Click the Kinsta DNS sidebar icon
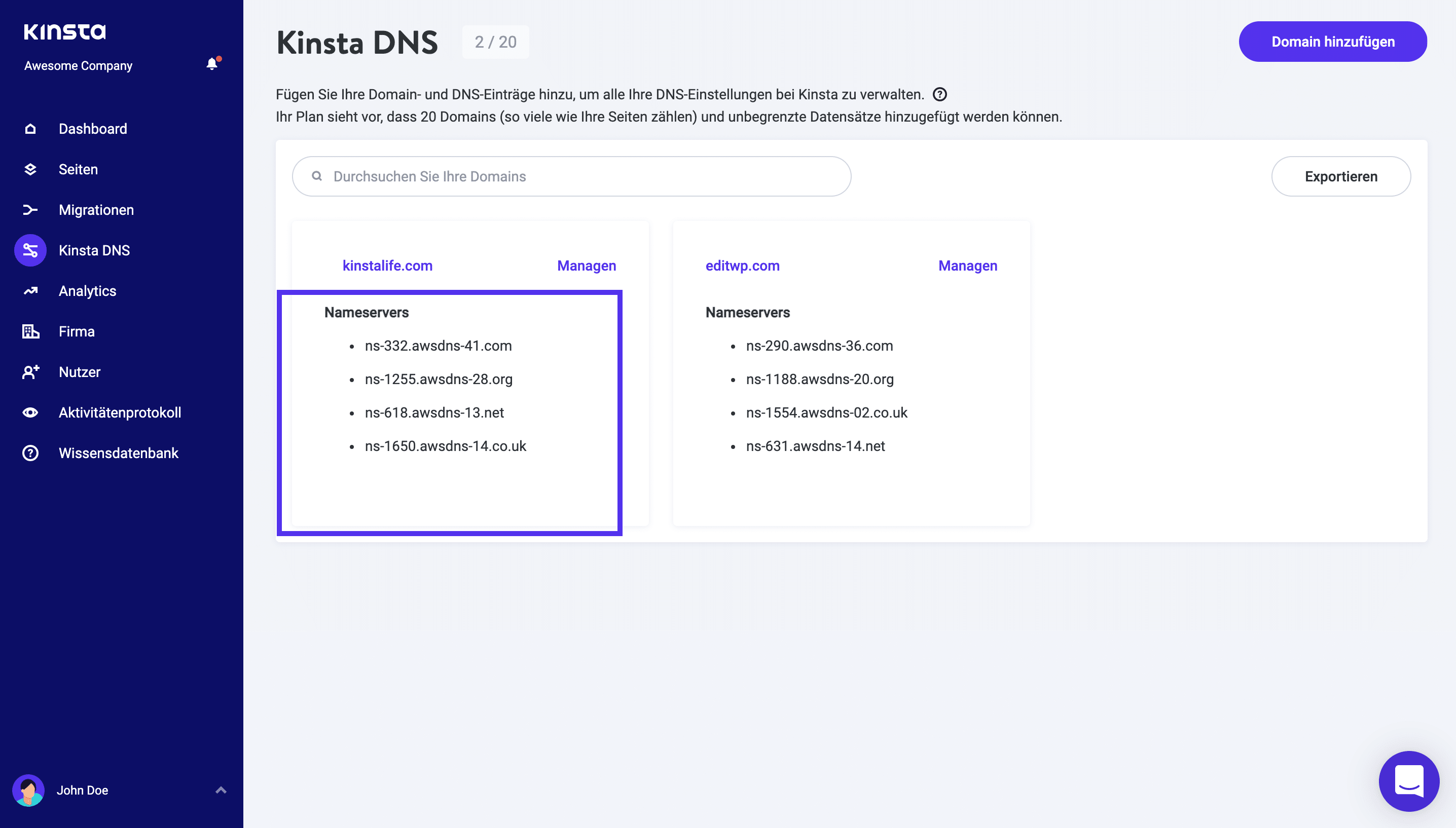The width and height of the screenshot is (1456, 828). click(30, 250)
